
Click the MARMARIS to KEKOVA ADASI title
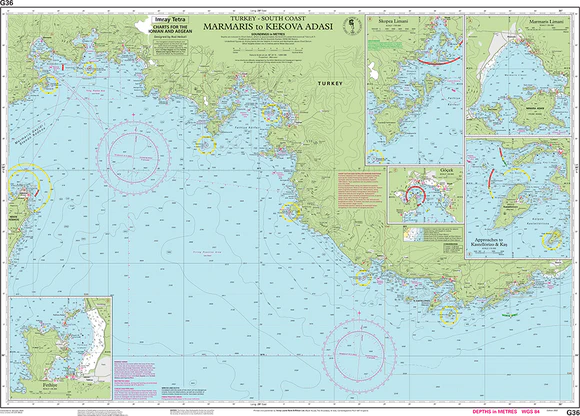click(268, 27)
